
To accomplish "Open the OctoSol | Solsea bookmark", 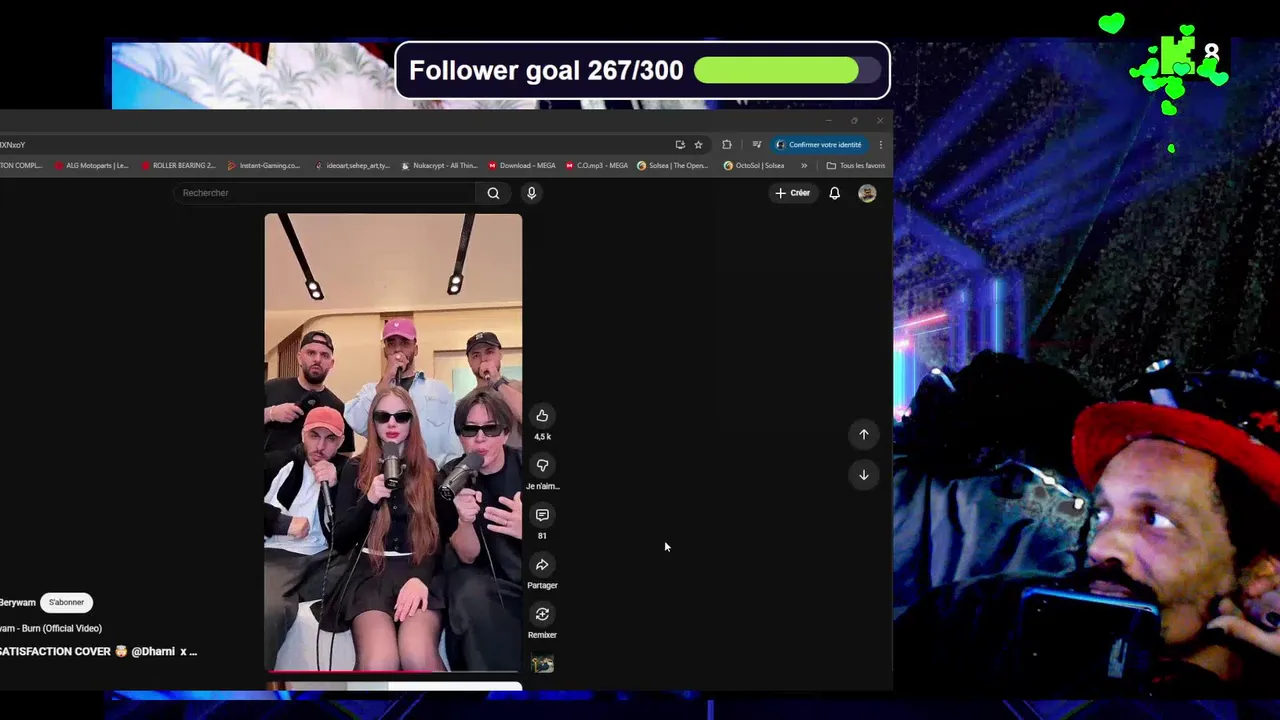I will tap(754, 166).
